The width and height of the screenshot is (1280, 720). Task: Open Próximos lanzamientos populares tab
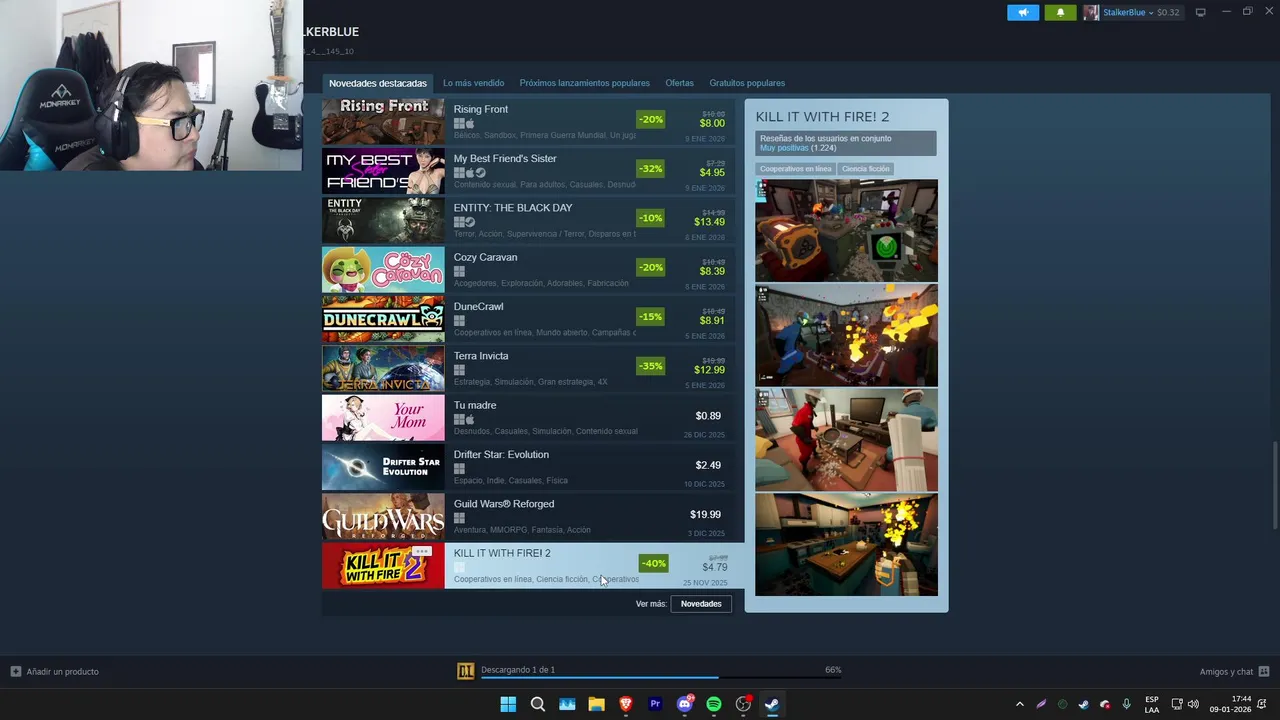584,83
